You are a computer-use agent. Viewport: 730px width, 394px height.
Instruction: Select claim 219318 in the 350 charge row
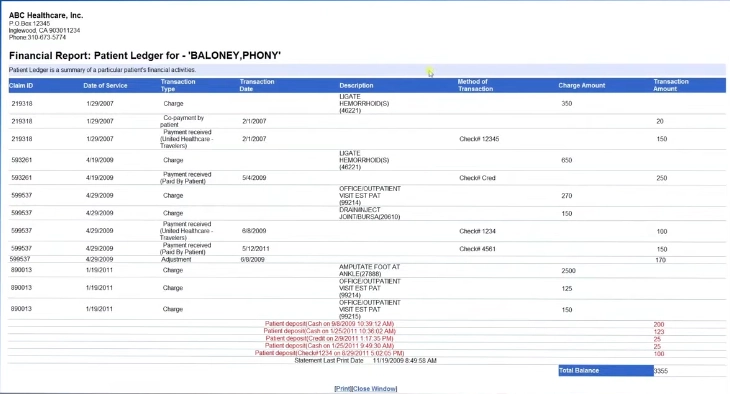coord(22,103)
